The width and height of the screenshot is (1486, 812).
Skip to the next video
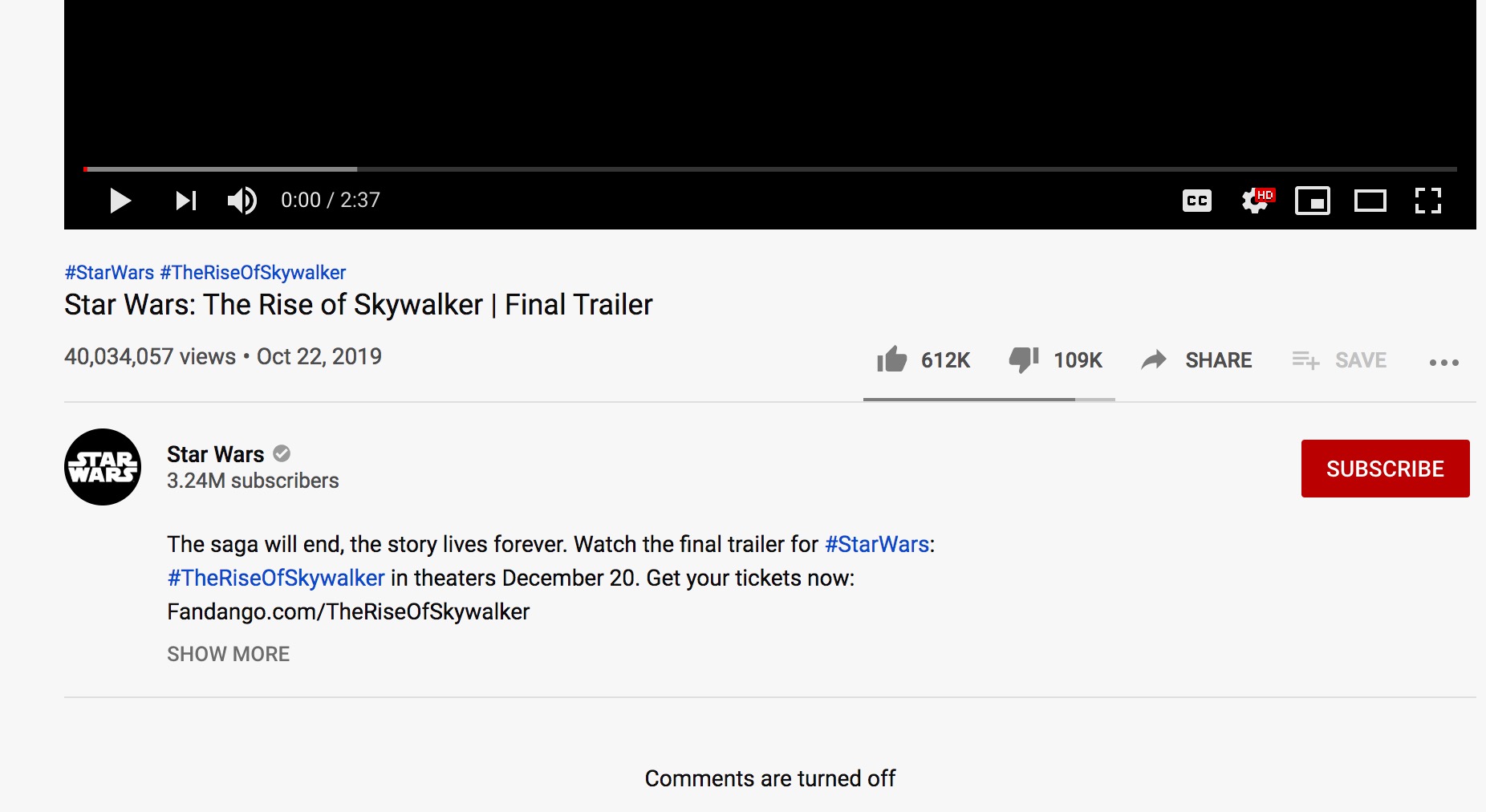186,201
